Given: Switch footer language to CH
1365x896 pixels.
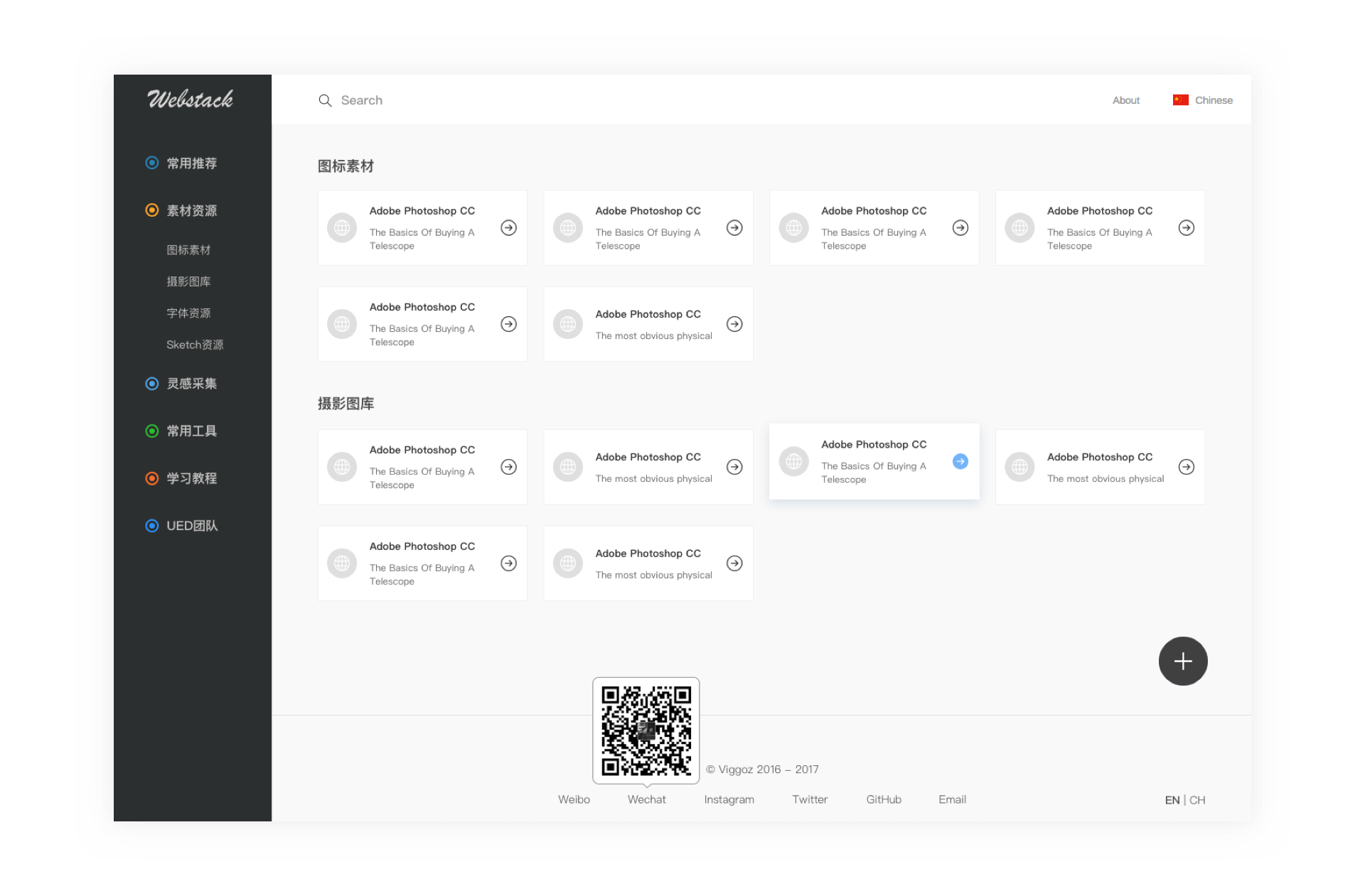Looking at the screenshot, I should coord(1198,800).
